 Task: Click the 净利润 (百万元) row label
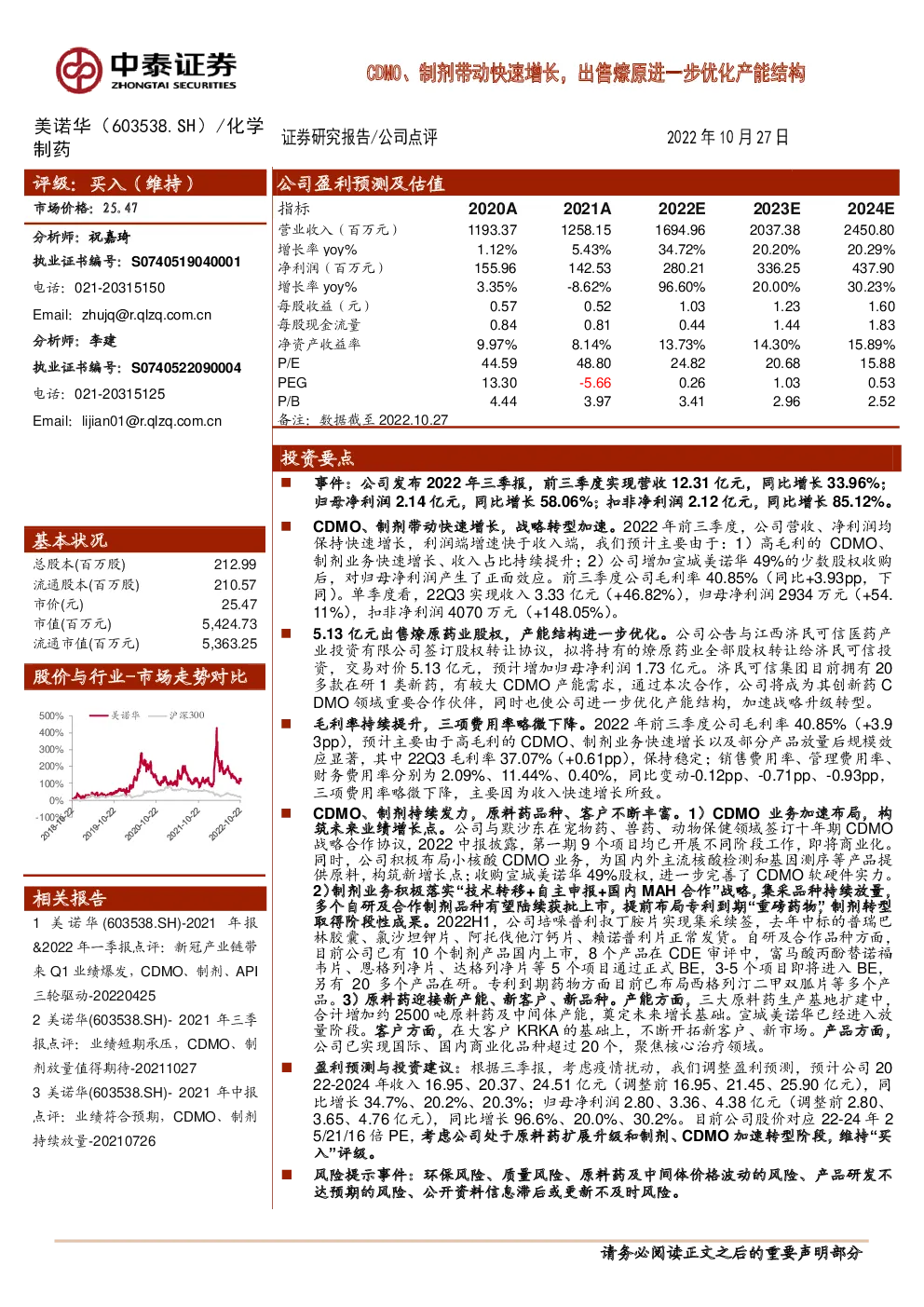[x=330, y=268]
